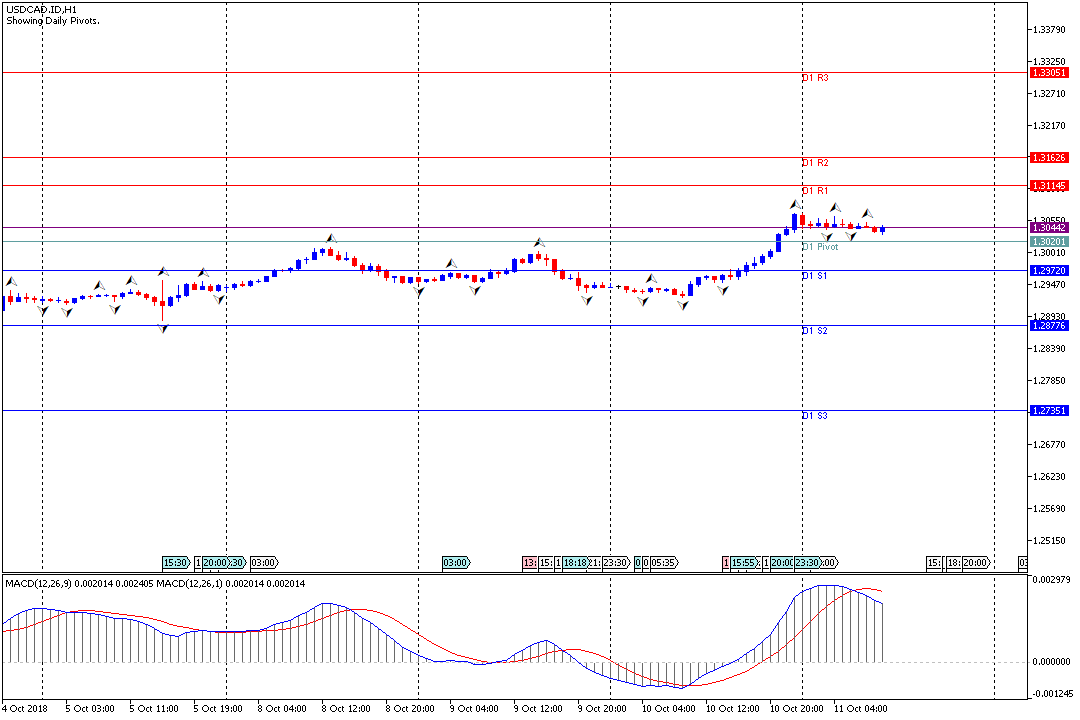
Task: Click the 1.33051 price tag
Action: 1049,72
